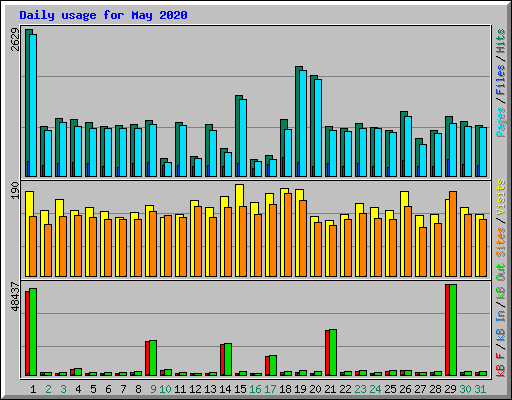This screenshot has width=512, height=400.
Task: Click day label 6 on x-axis
Action: coord(108,389)
